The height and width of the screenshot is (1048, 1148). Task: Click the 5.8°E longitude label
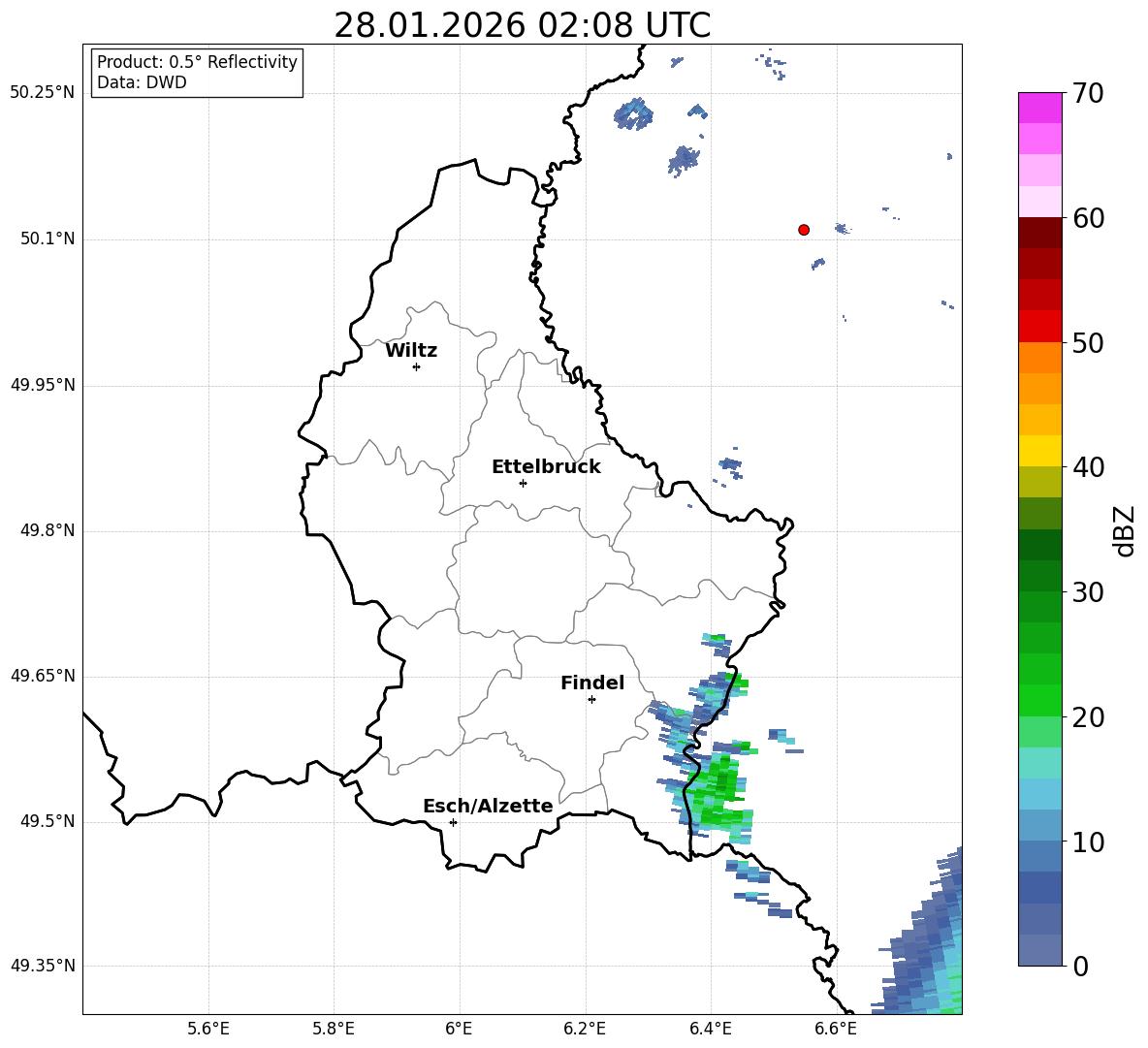334,1029
